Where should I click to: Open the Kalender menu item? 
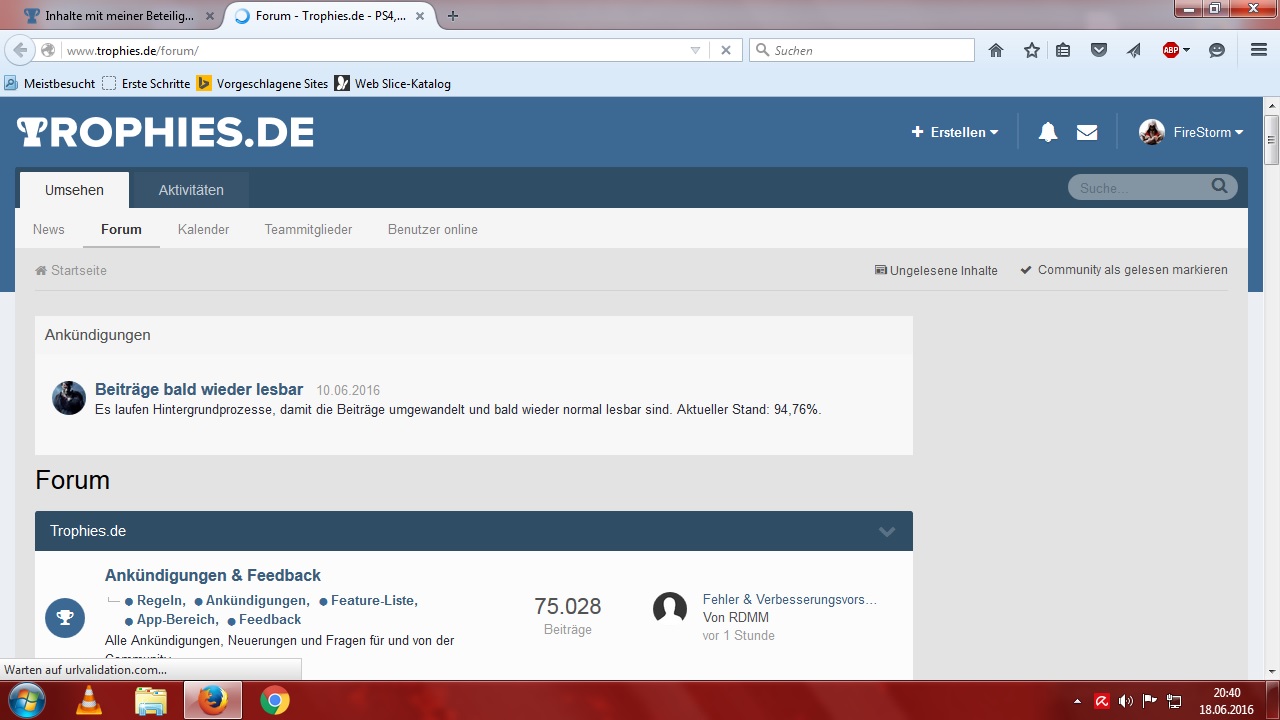click(204, 229)
